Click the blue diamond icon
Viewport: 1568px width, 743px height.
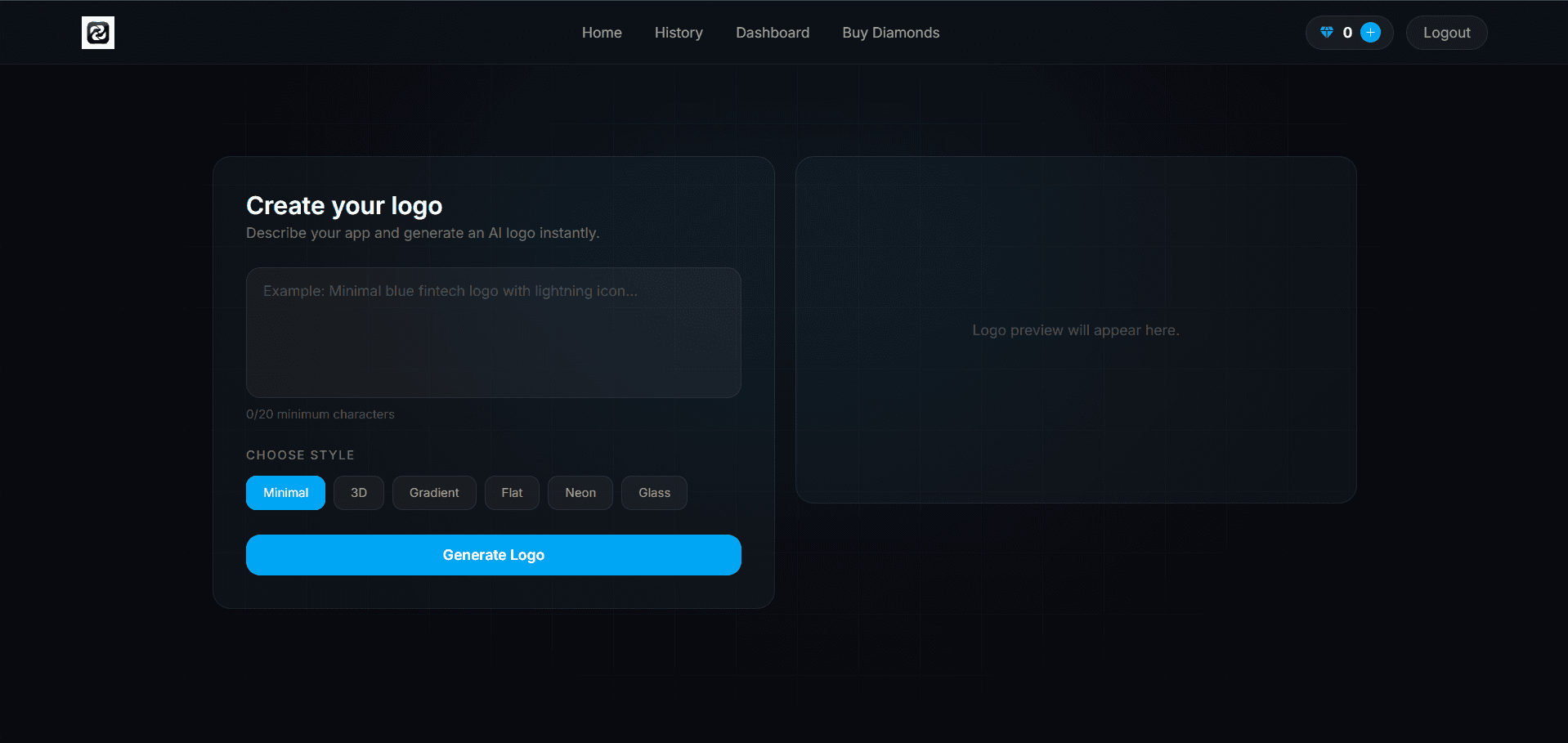1326,33
